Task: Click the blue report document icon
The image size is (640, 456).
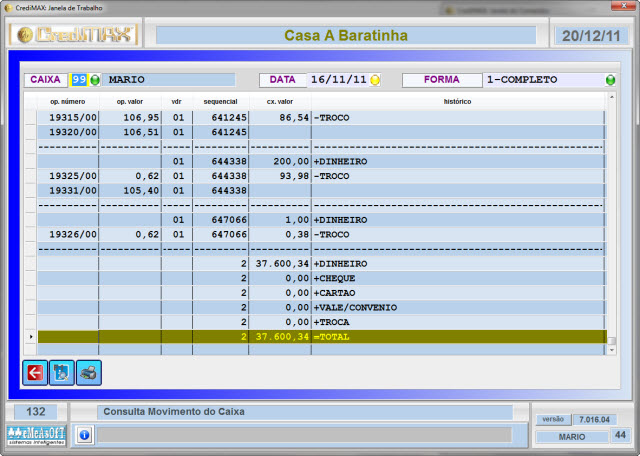Action: coord(62,373)
